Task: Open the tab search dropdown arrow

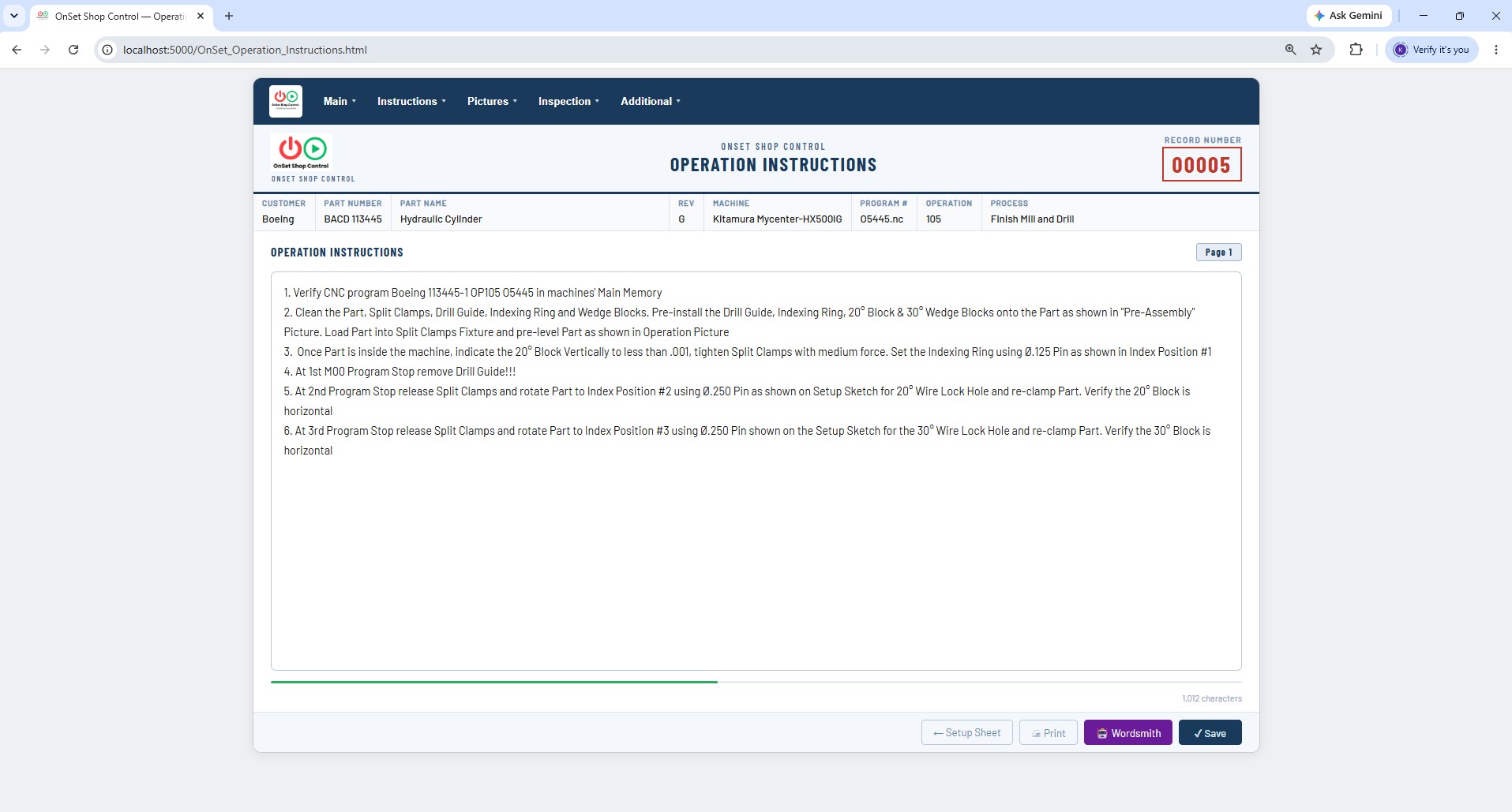Action: tap(14, 16)
